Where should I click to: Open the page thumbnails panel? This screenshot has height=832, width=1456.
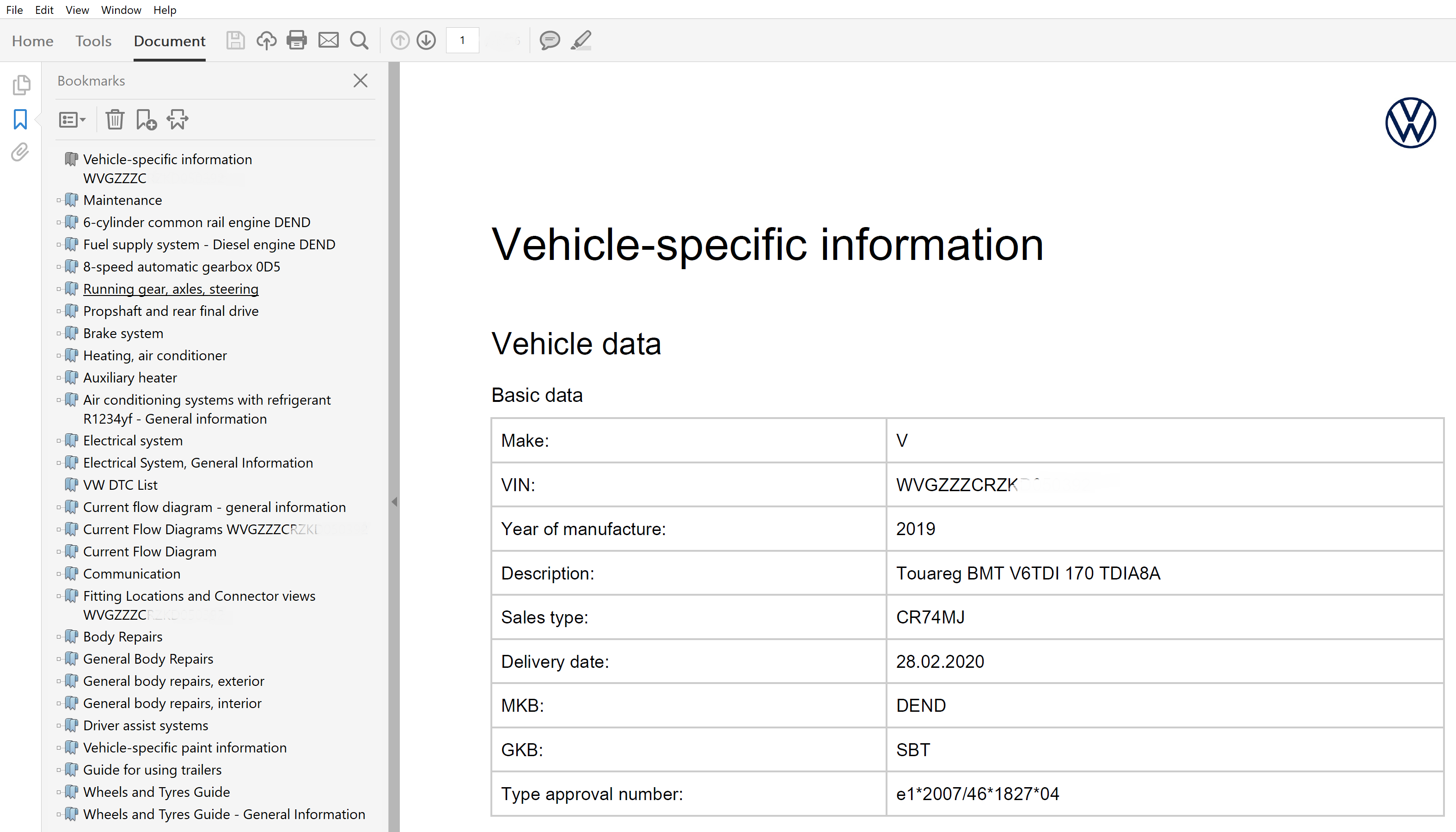coord(20,85)
